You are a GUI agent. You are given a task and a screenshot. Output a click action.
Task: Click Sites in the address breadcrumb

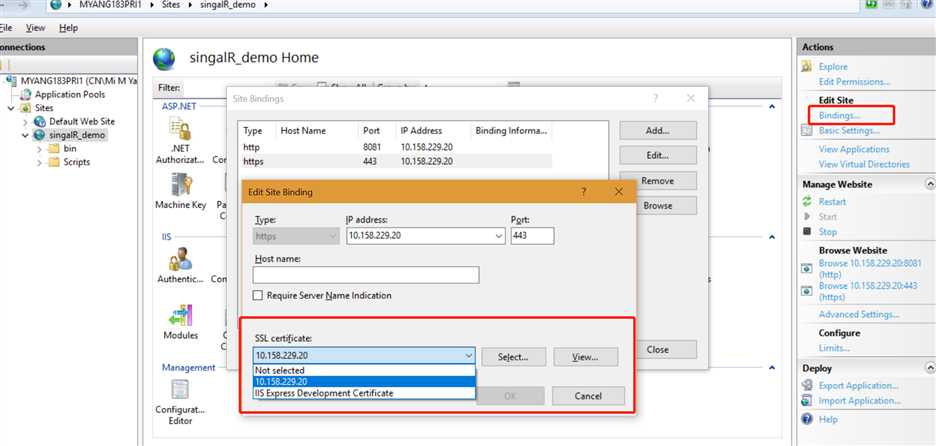pyautogui.click(x=171, y=5)
